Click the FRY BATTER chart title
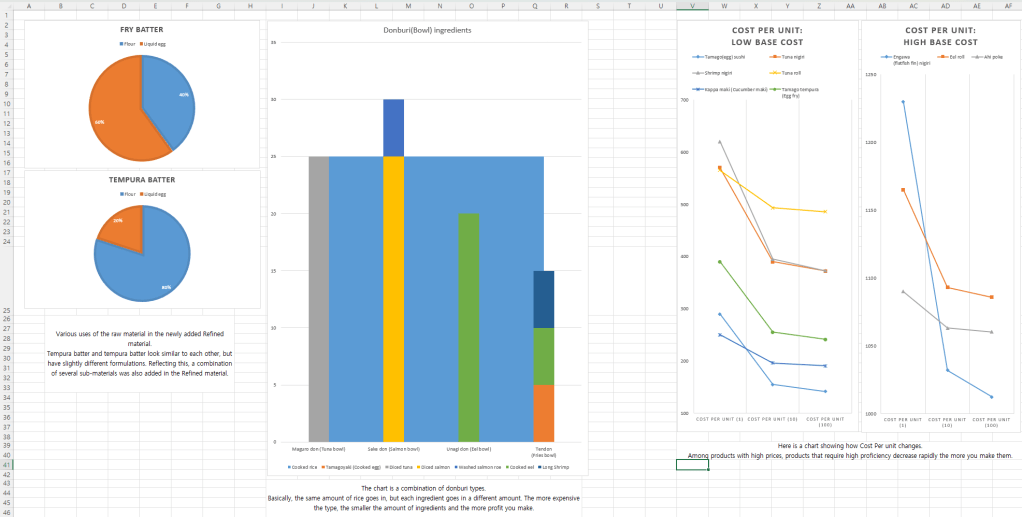 pos(141,30)
